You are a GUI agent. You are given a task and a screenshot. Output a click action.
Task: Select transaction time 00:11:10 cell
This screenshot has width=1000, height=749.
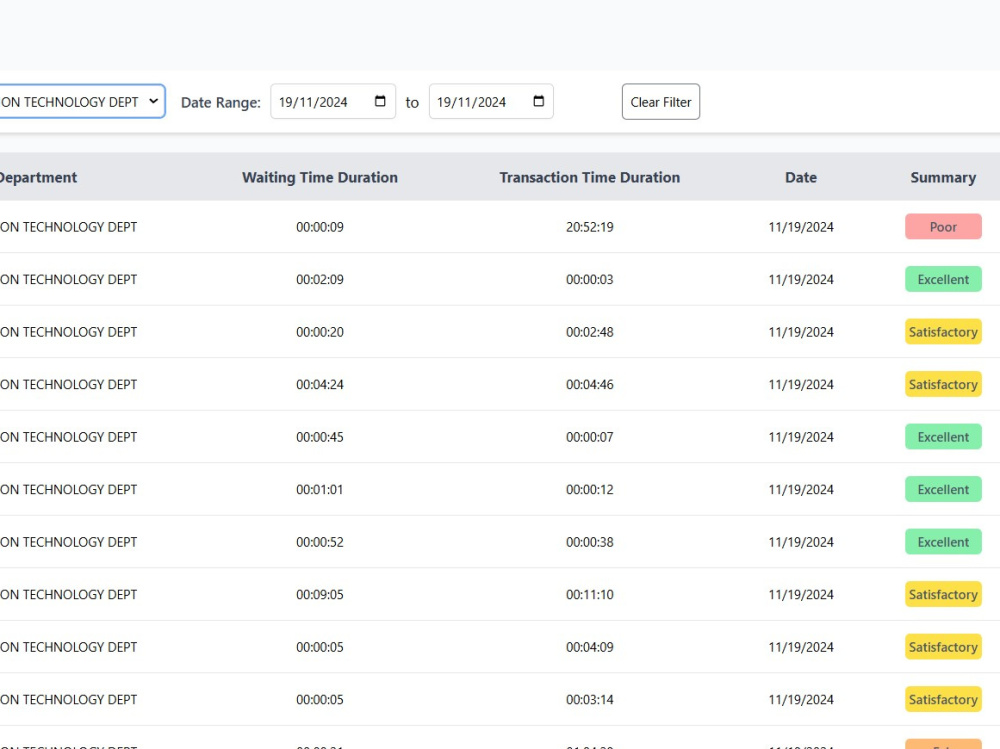tap(589, 595)
